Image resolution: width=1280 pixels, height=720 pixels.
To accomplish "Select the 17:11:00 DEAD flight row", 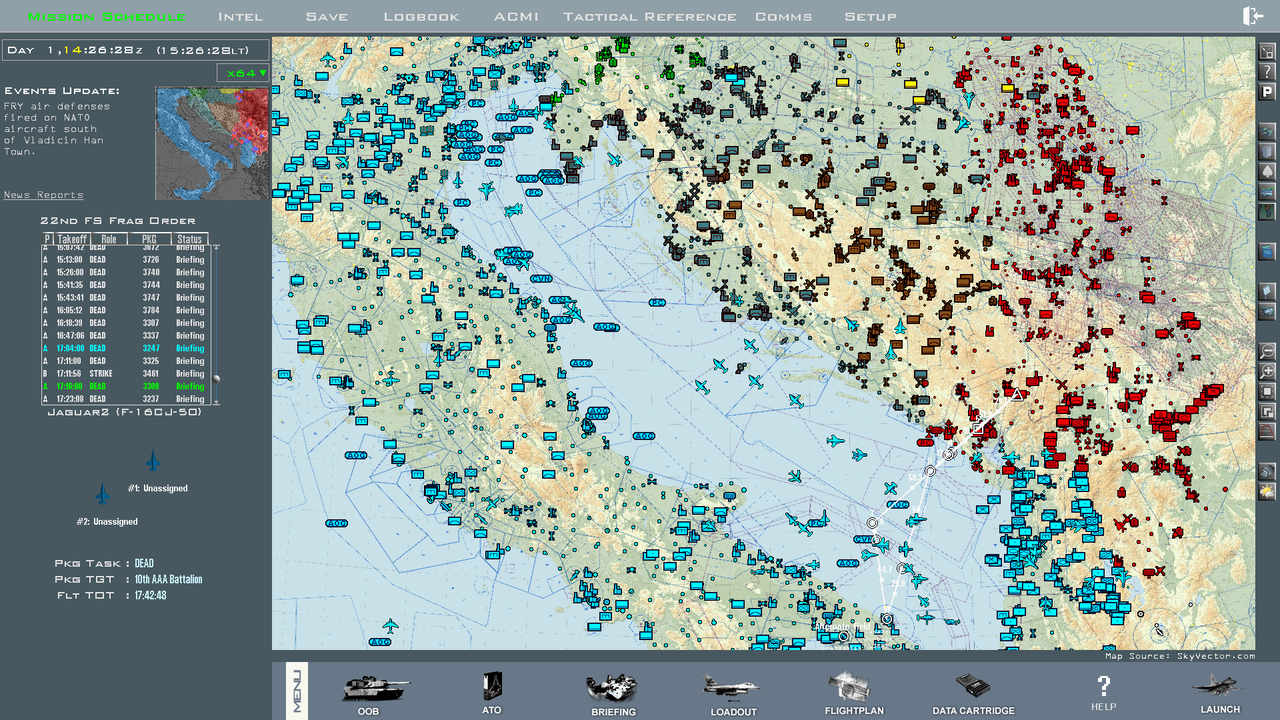I will [125, 361].
